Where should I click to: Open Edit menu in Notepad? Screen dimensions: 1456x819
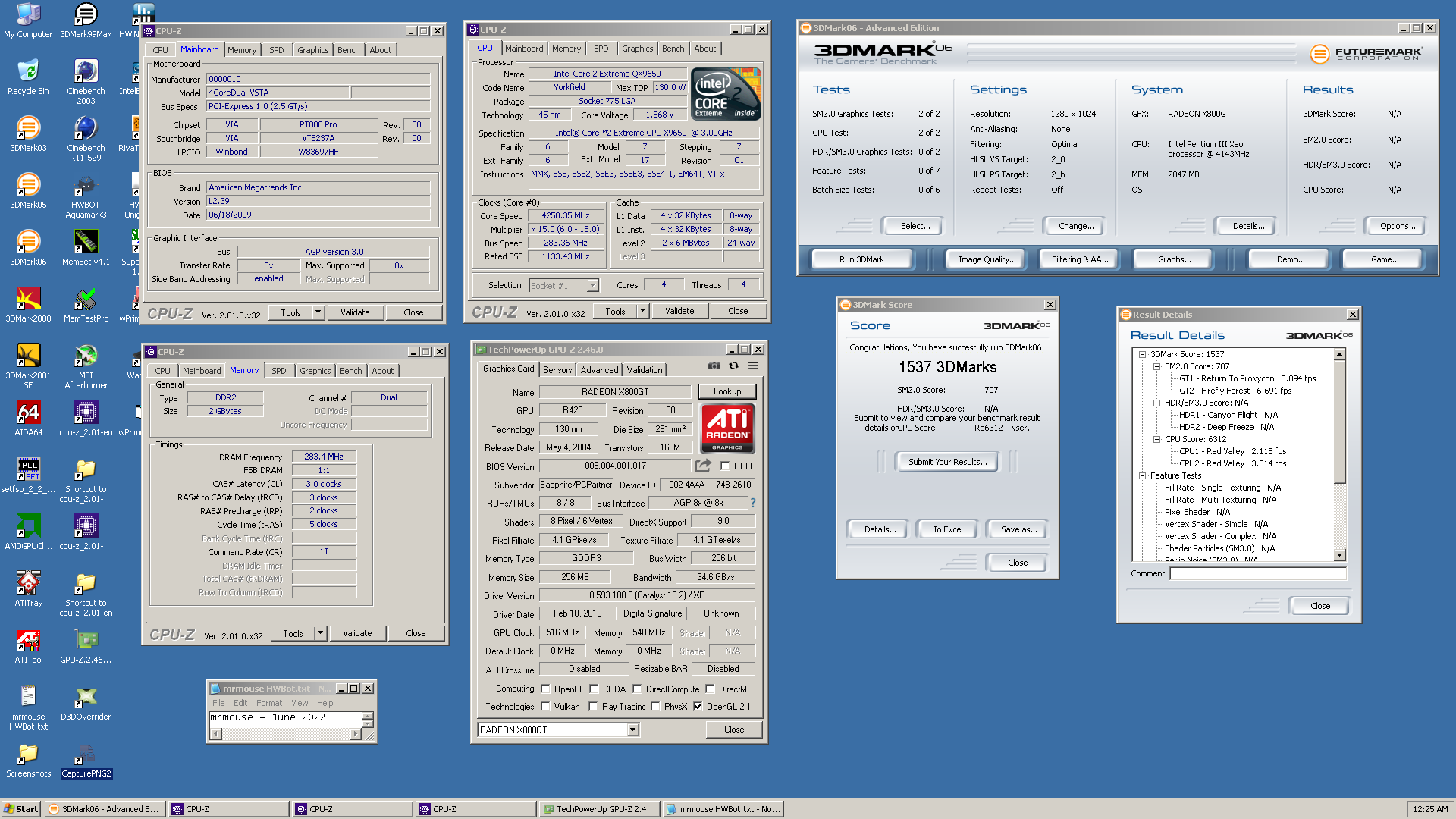click(240, 703)
